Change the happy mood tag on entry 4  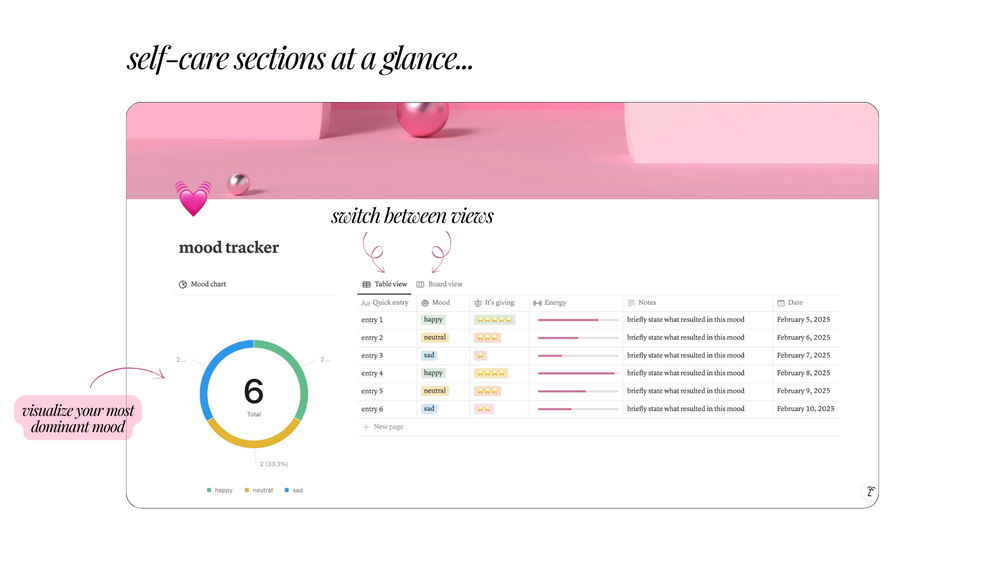click(x=433, y=373)
